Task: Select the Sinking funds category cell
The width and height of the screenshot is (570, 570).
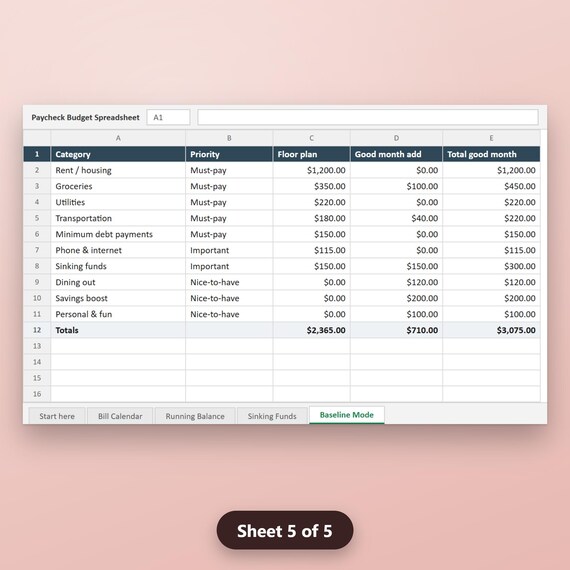Action: coord(118,266)
